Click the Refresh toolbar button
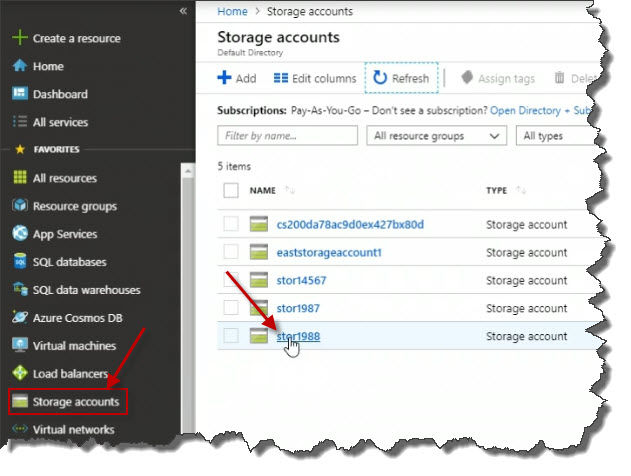This screenshot has width=631, height=476. pyautogui.click(x=401, y=78)
